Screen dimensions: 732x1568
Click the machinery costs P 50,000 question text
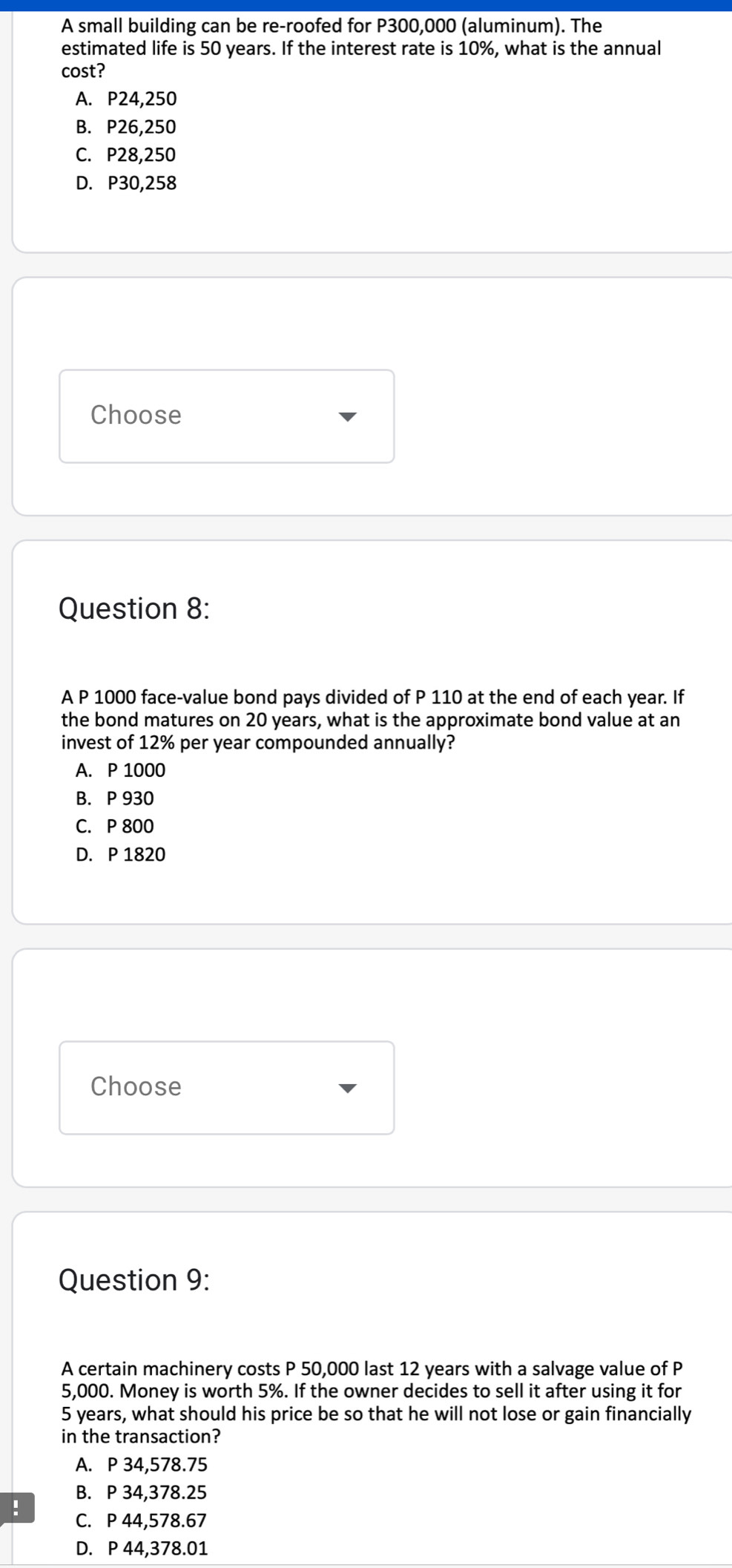click(x=376, y=1403)
